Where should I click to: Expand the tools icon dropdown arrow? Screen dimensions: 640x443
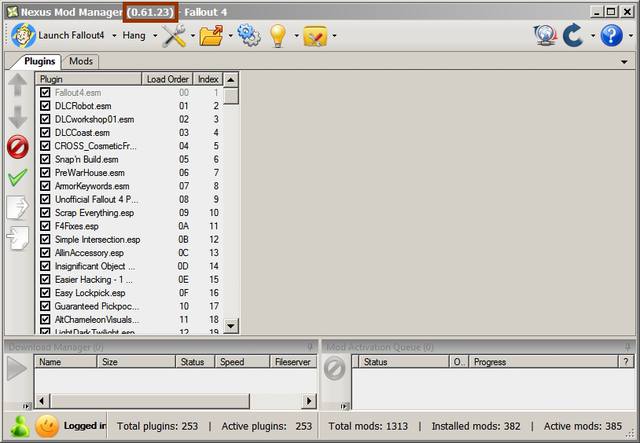click(193, 36)
